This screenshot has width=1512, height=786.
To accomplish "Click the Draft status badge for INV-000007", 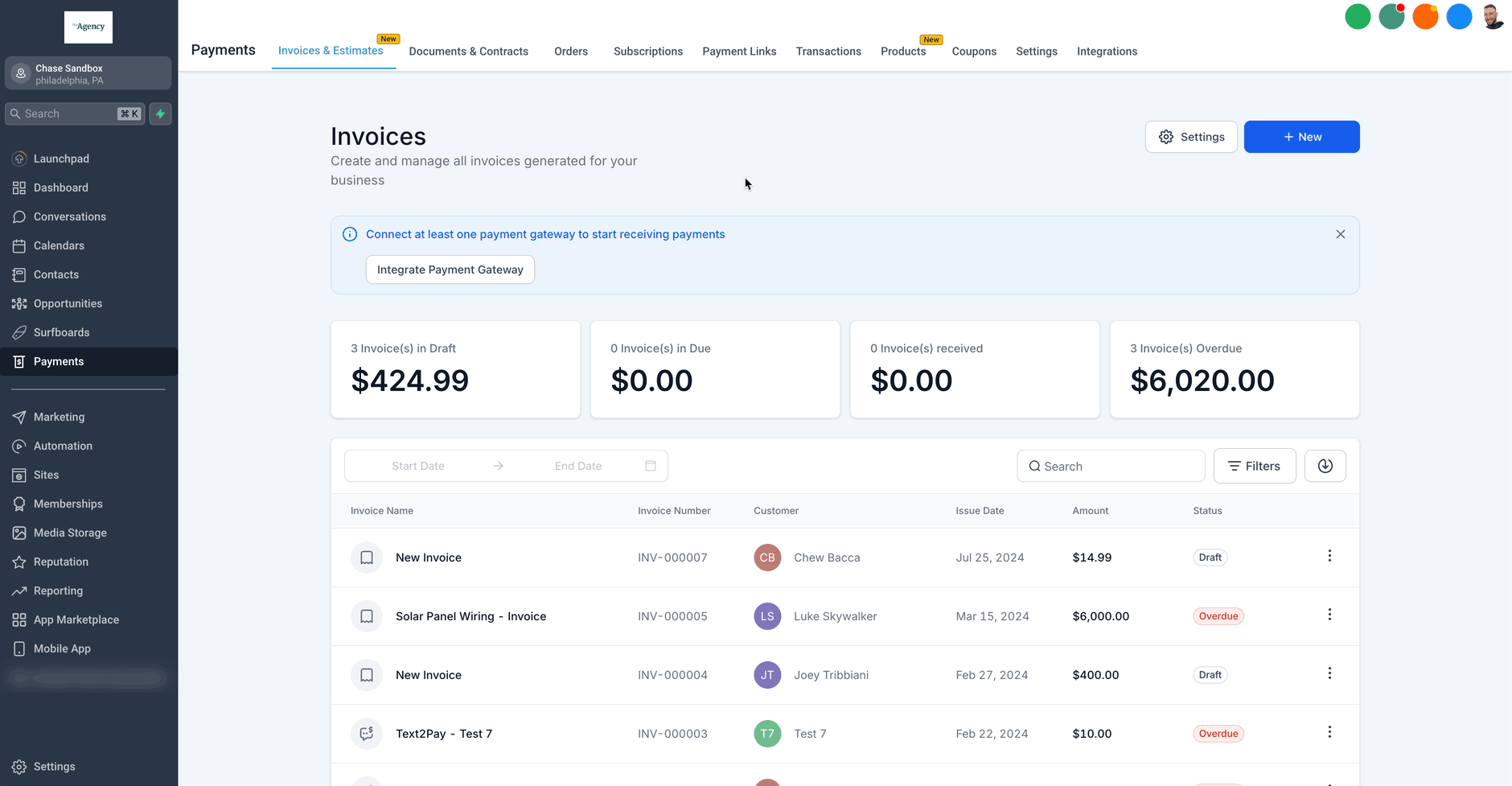I will pyautogui.click(x=1210, y=558).
